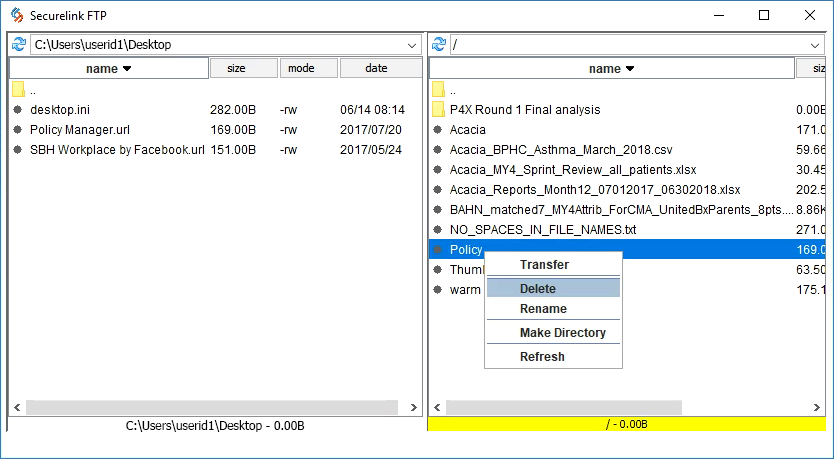Click the bullet icon beside Policy Manager.url
Screen dimensions: 834x459
18,130
